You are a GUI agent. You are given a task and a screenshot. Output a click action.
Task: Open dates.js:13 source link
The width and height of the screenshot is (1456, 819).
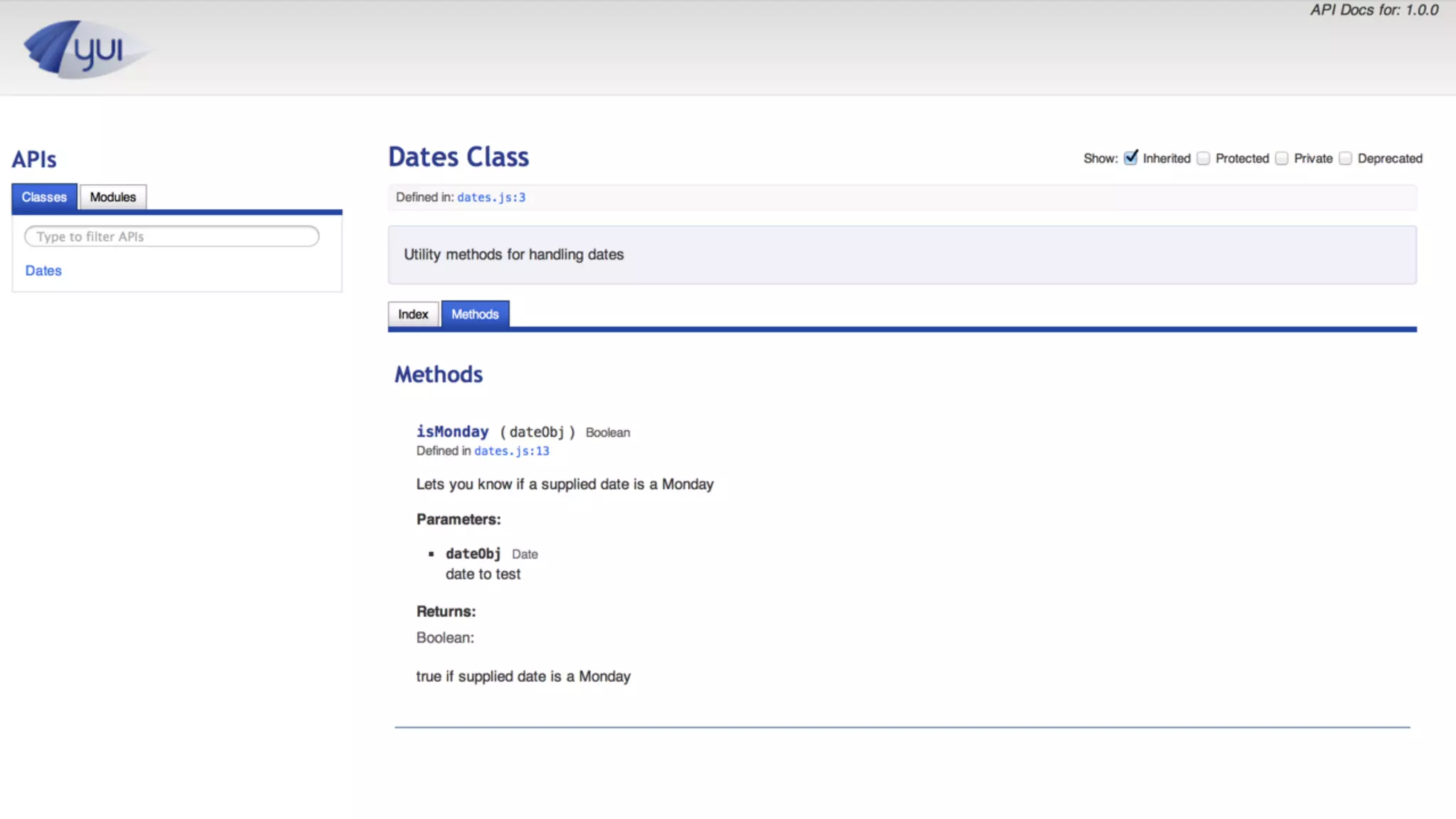pos(511,451)
